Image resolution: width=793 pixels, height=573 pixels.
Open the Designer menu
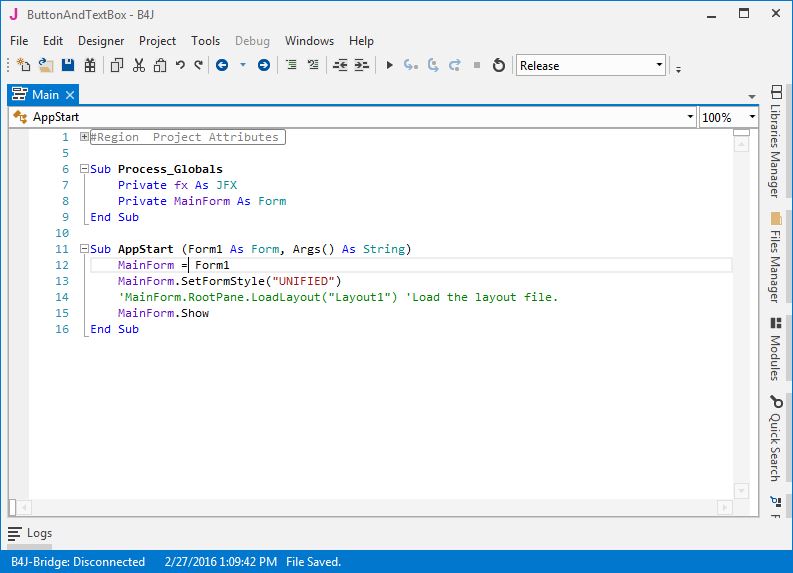pos(101,41)
